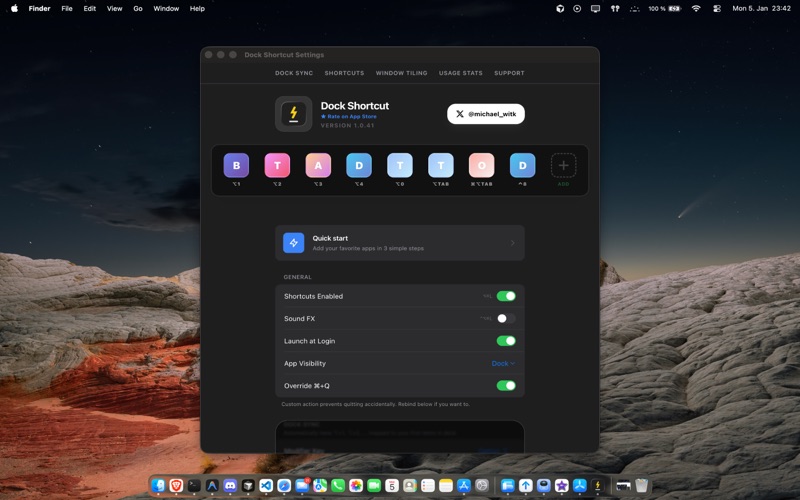
Task: Click the battery status in menu bar
Action: click(x=664, y=8)
